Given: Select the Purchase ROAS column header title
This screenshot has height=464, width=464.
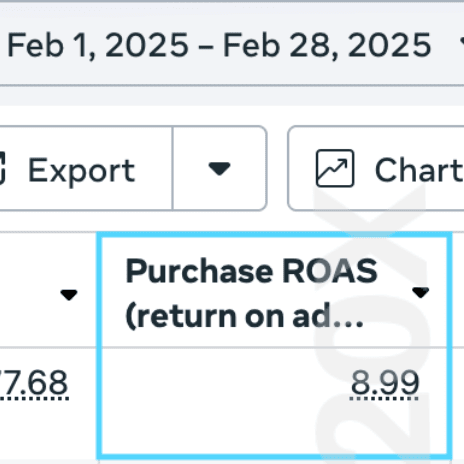Looking at the screenshot, I should tap(251, 271).
